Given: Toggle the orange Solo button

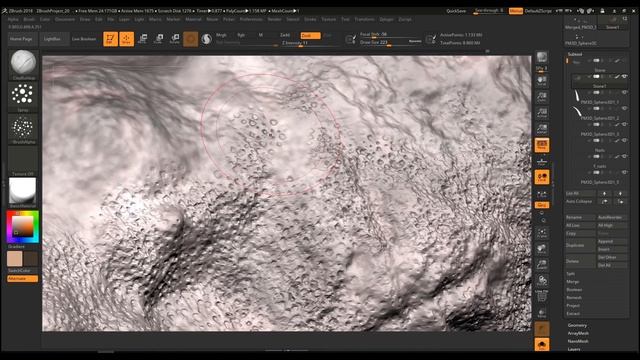Looking at the screenshot, I should pos(542,345).
